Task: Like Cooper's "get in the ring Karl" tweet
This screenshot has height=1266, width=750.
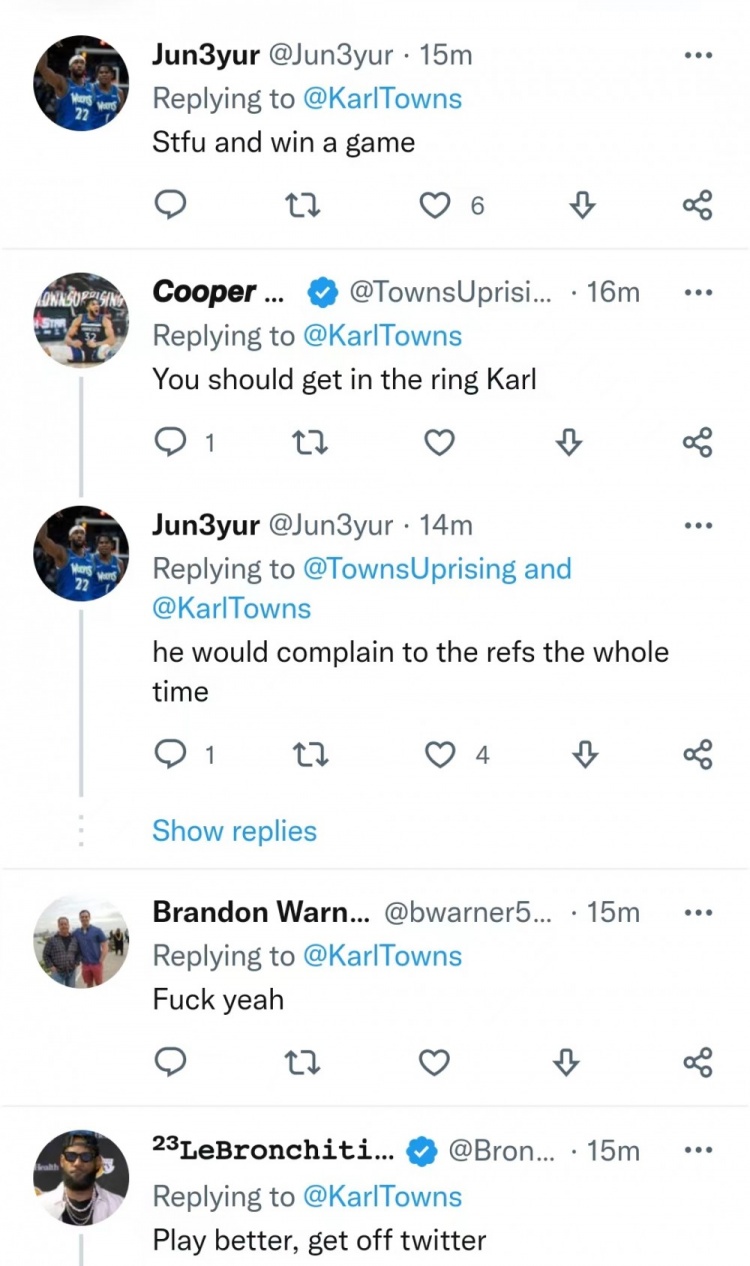Action: click(437, 443)
